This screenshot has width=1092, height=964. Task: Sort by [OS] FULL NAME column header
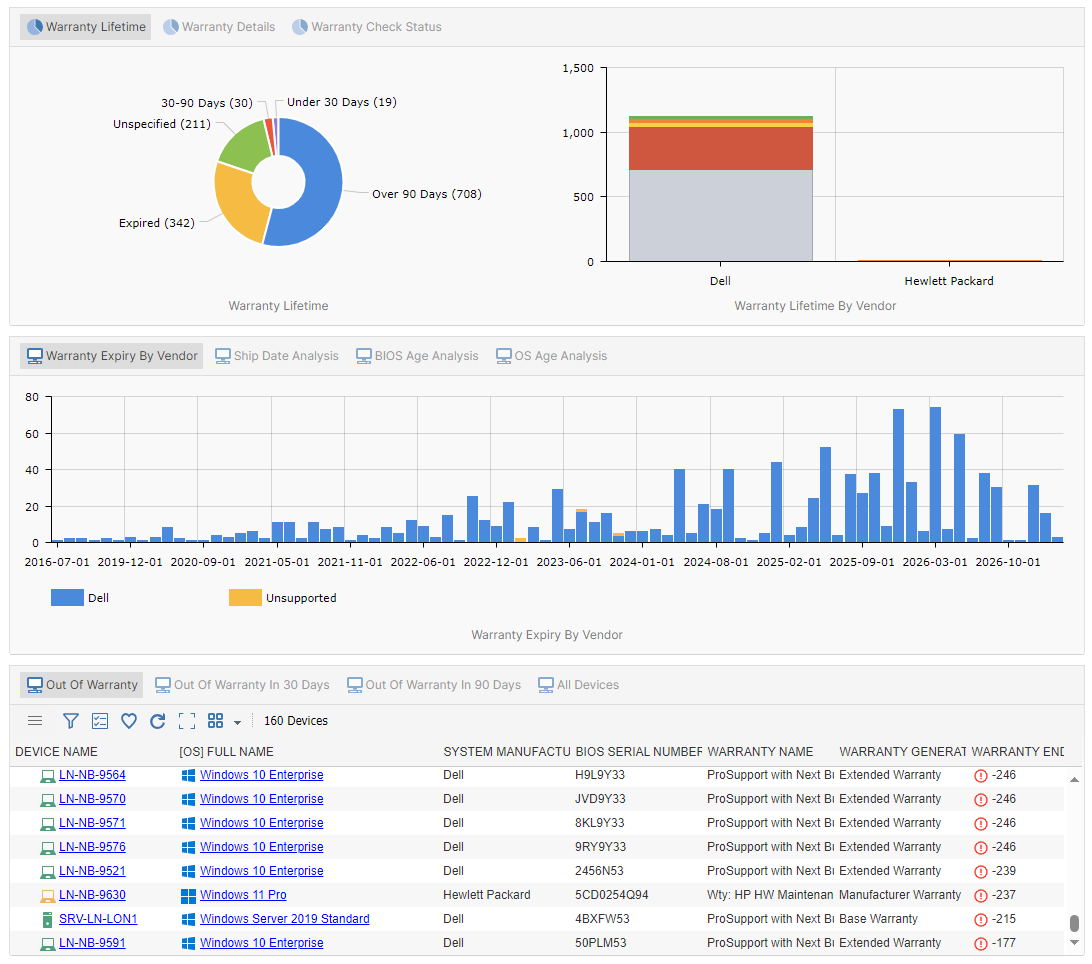(226, 752)
